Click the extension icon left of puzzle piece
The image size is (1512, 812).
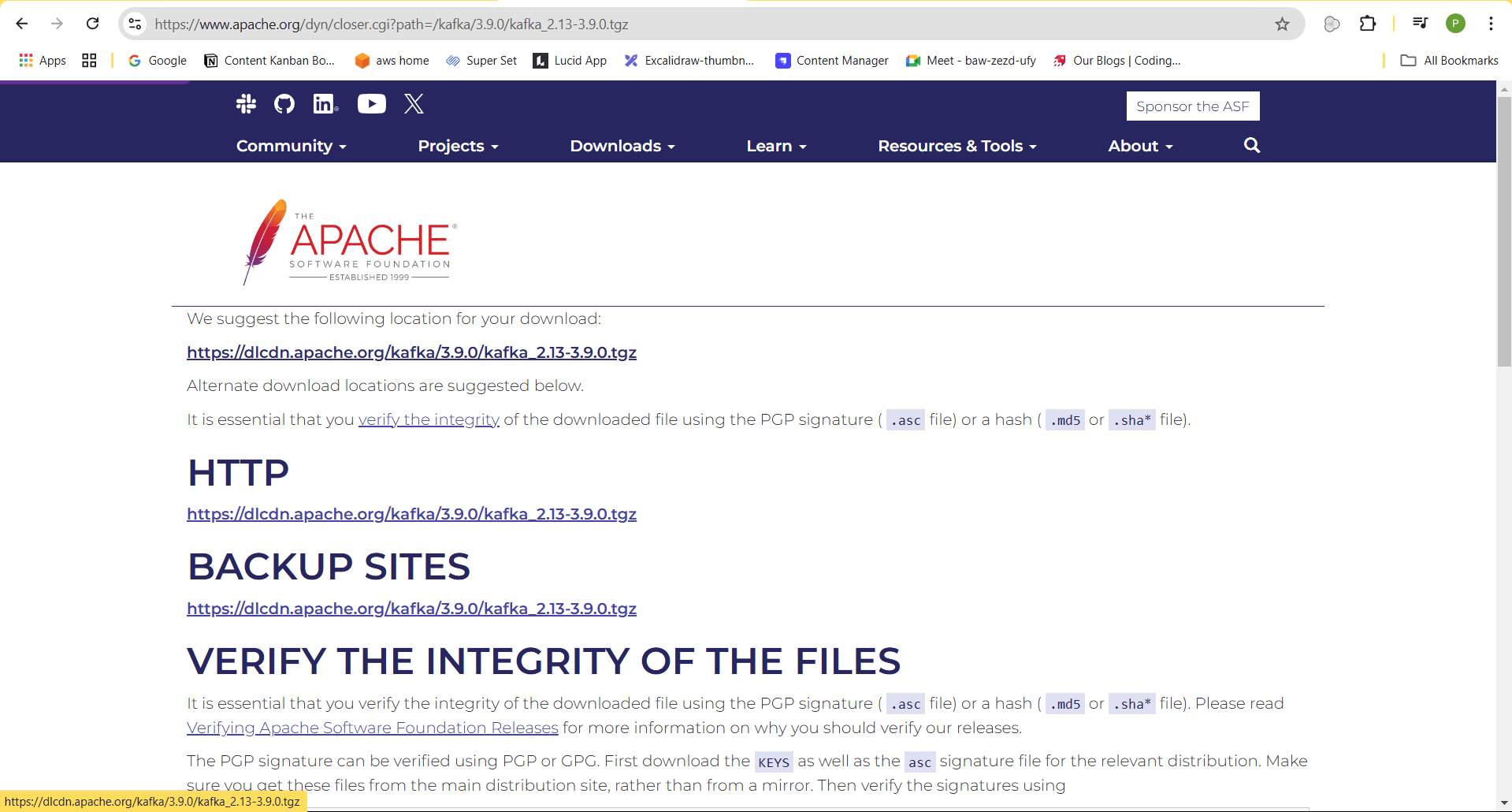(1332, 24)
